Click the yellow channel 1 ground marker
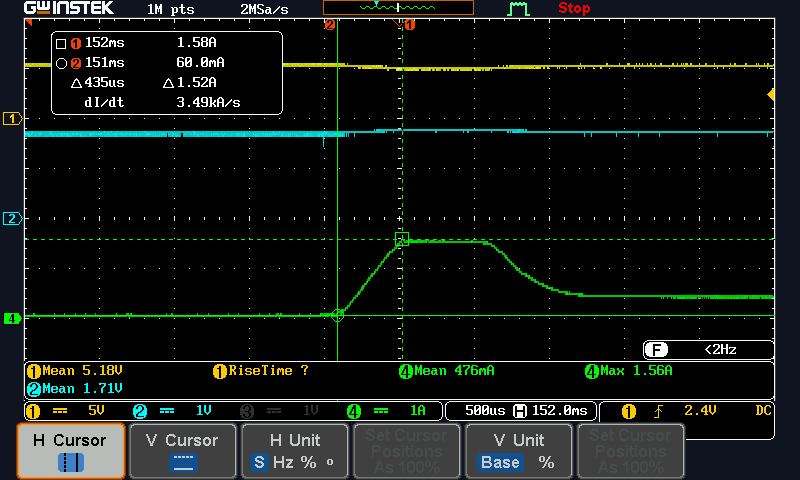 [13, 119]
